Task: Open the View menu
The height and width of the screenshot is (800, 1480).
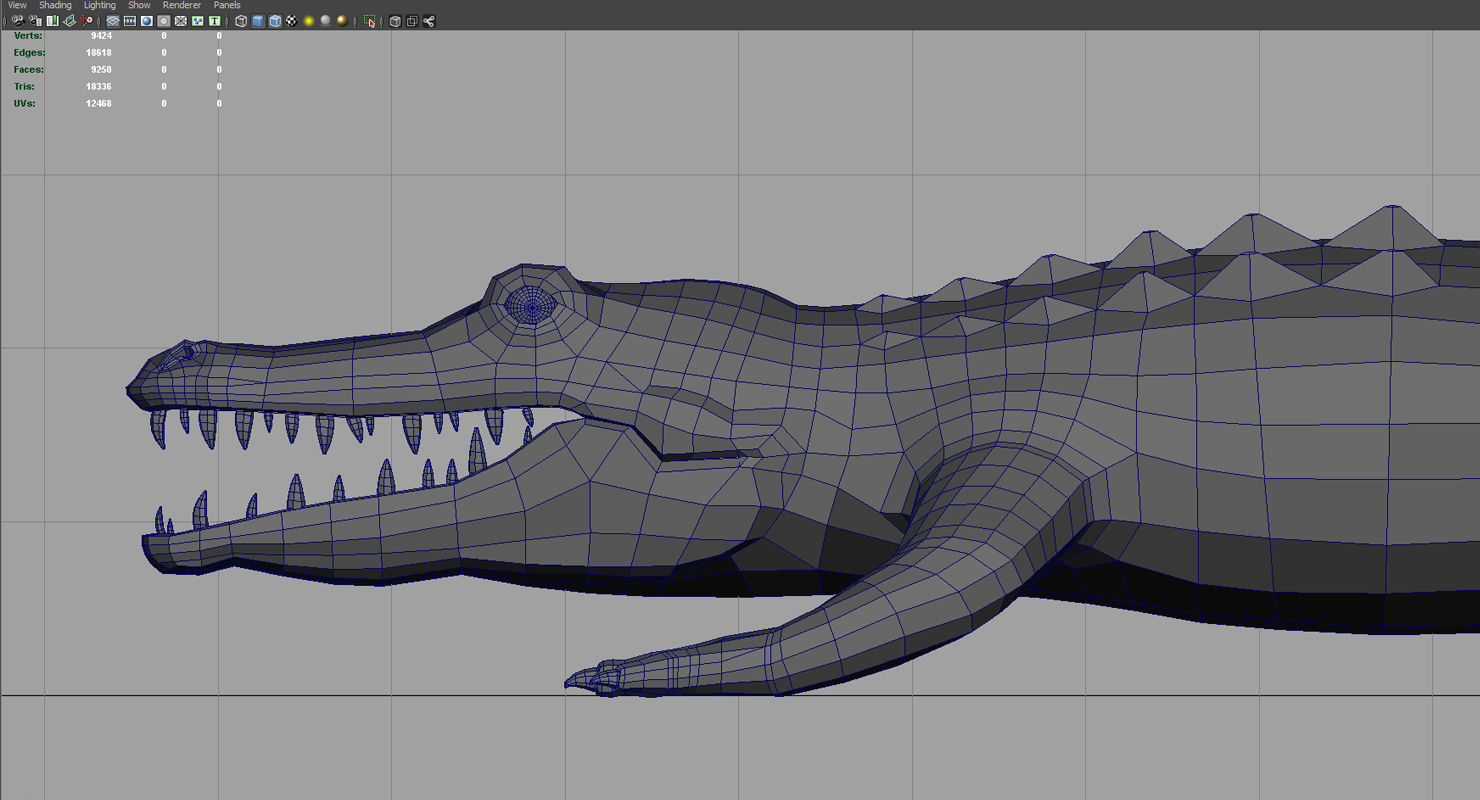Action: (17, 5)
